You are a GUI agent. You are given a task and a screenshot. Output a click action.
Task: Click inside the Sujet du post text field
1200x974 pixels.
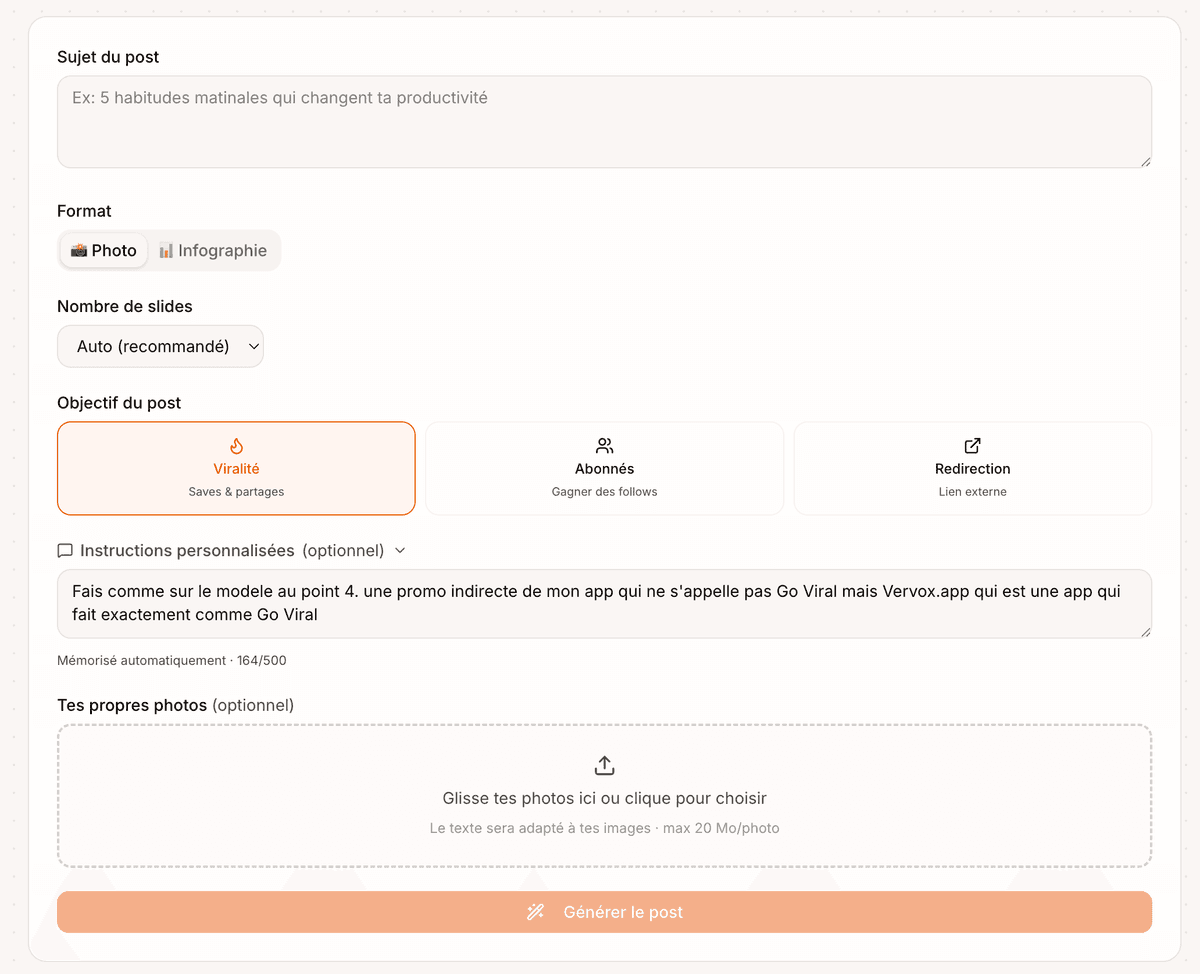click(604, 120)
